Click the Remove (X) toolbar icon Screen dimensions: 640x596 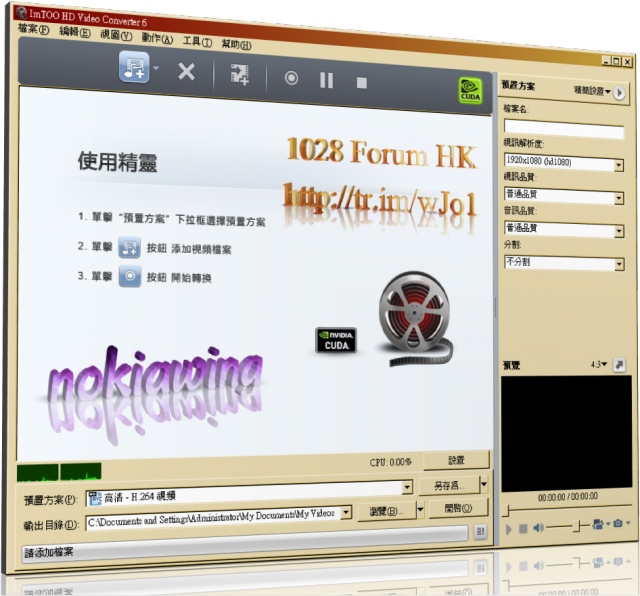click(x=186, y=71)
